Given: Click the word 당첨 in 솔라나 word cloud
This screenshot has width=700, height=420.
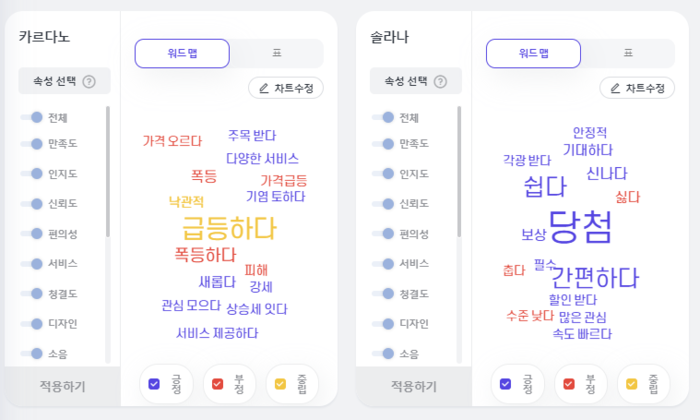Looking at the screenshot, I should pos(580,227).
